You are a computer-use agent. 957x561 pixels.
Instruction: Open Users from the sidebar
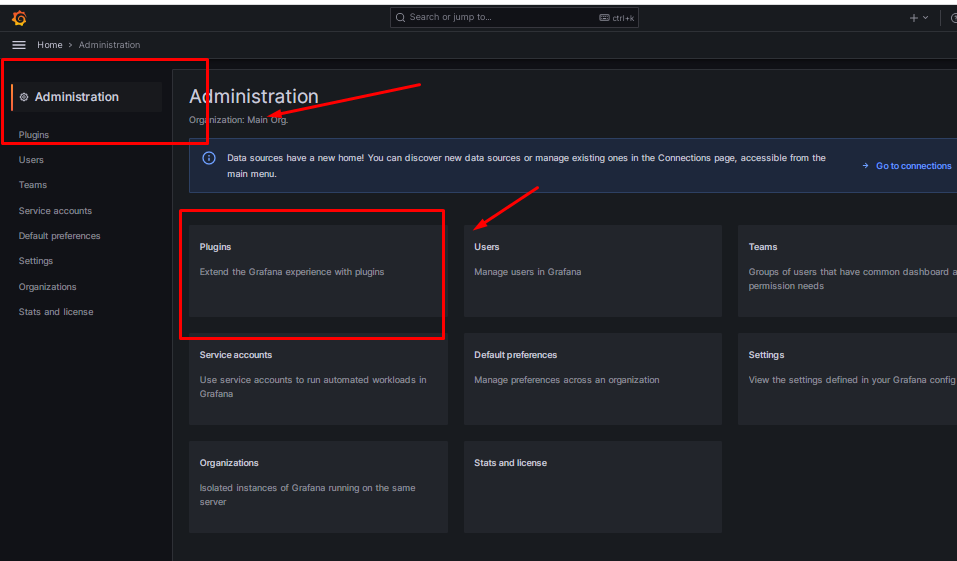31,160
